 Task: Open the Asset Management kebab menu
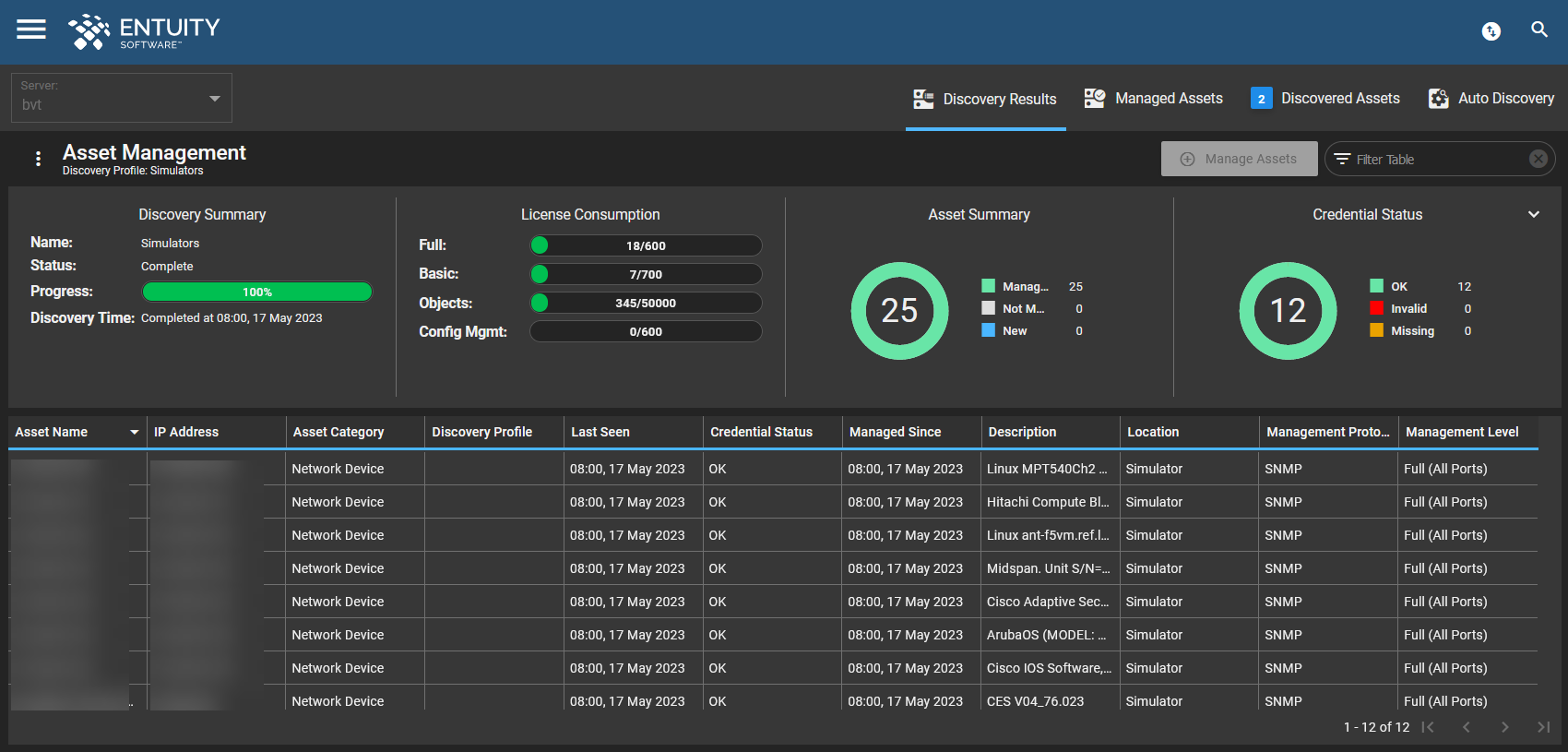click(38, 159)
